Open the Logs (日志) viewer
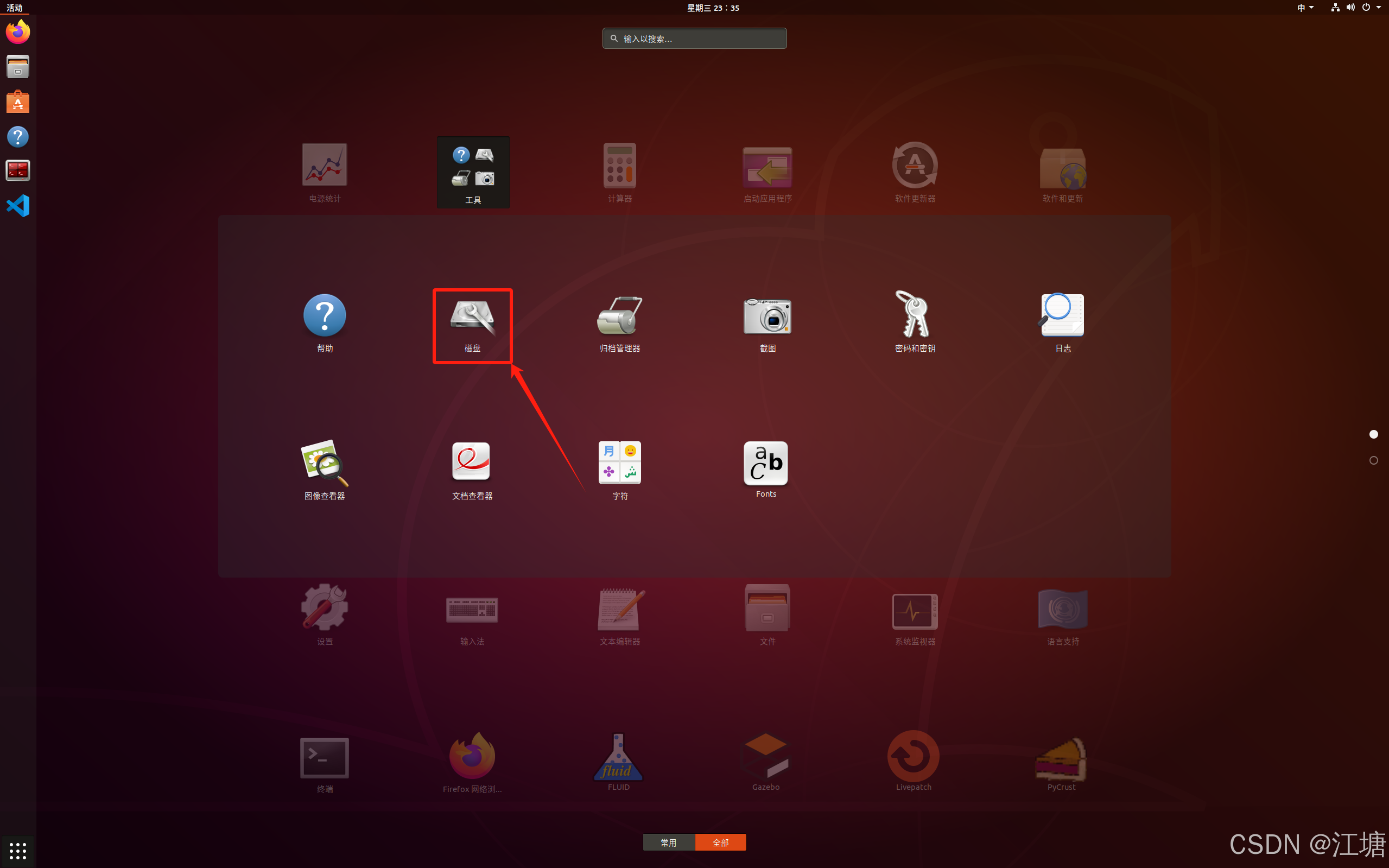The width and height of the screenshot is (1389, 868). pyautogui.click(x=1062, y=318)
